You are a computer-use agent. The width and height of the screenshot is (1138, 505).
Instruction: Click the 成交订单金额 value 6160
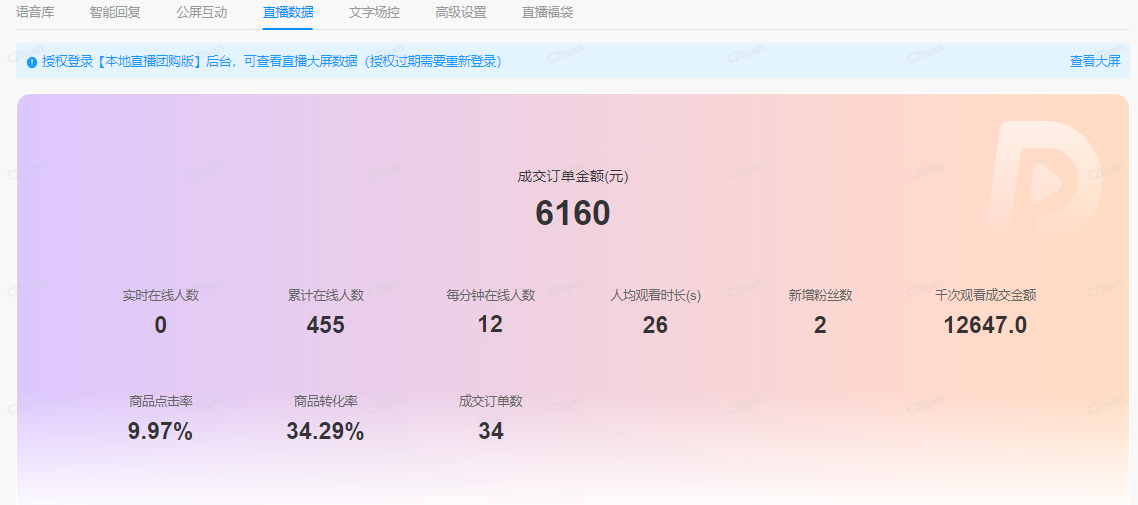pyautogui.click(x=572, y=213)
